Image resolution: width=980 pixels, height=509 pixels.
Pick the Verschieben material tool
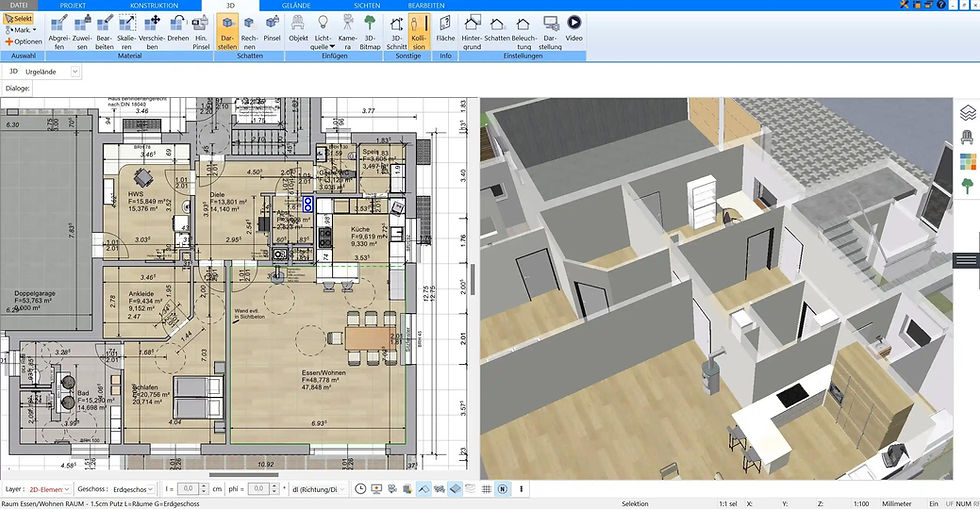152,33
